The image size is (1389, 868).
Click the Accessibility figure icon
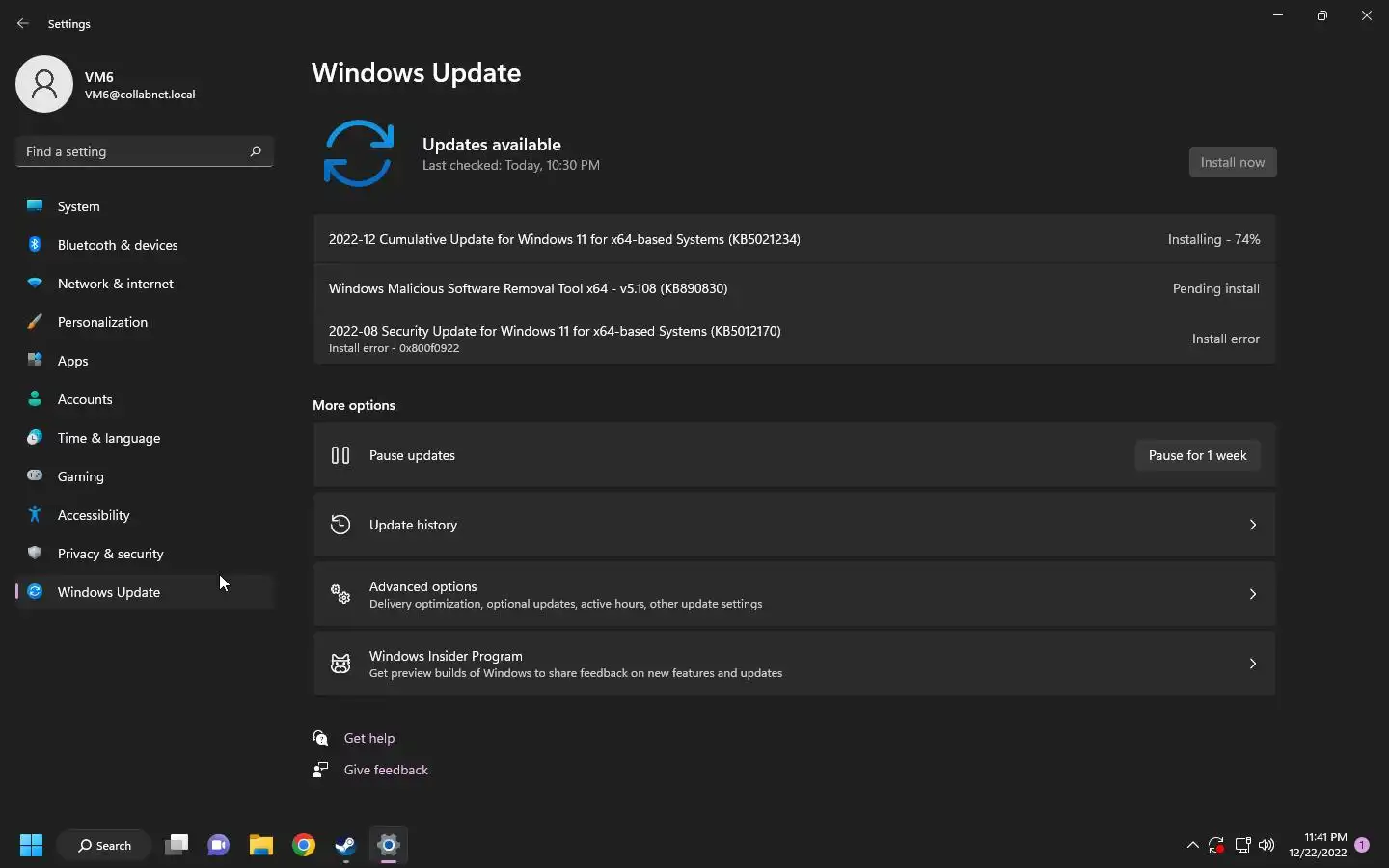35,515
